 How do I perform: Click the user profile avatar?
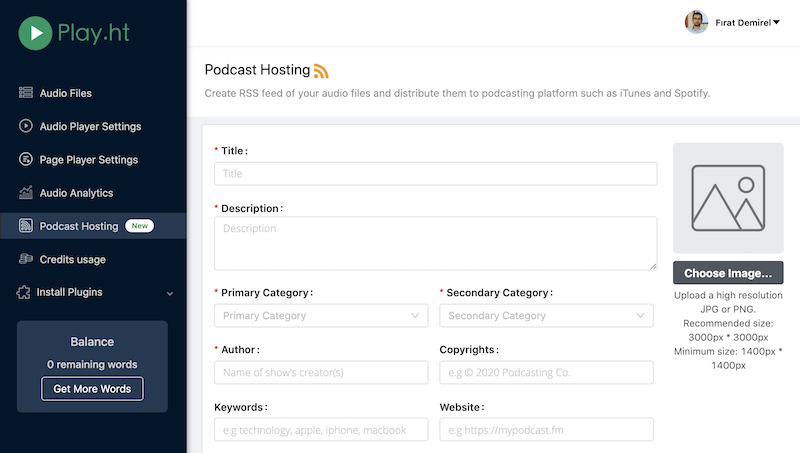pos(696,22)
